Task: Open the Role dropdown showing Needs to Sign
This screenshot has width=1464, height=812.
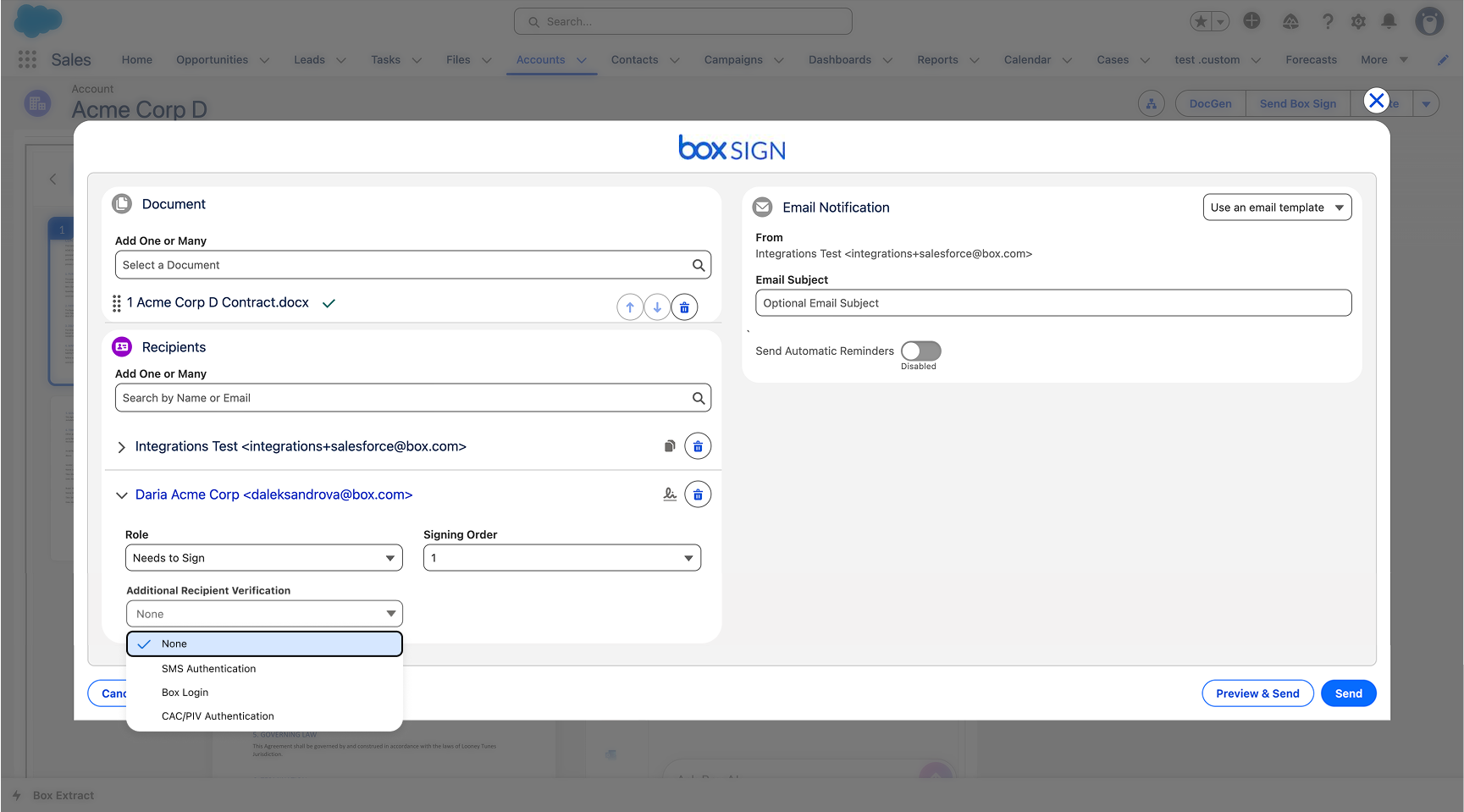Action: [x=263, y=558]
